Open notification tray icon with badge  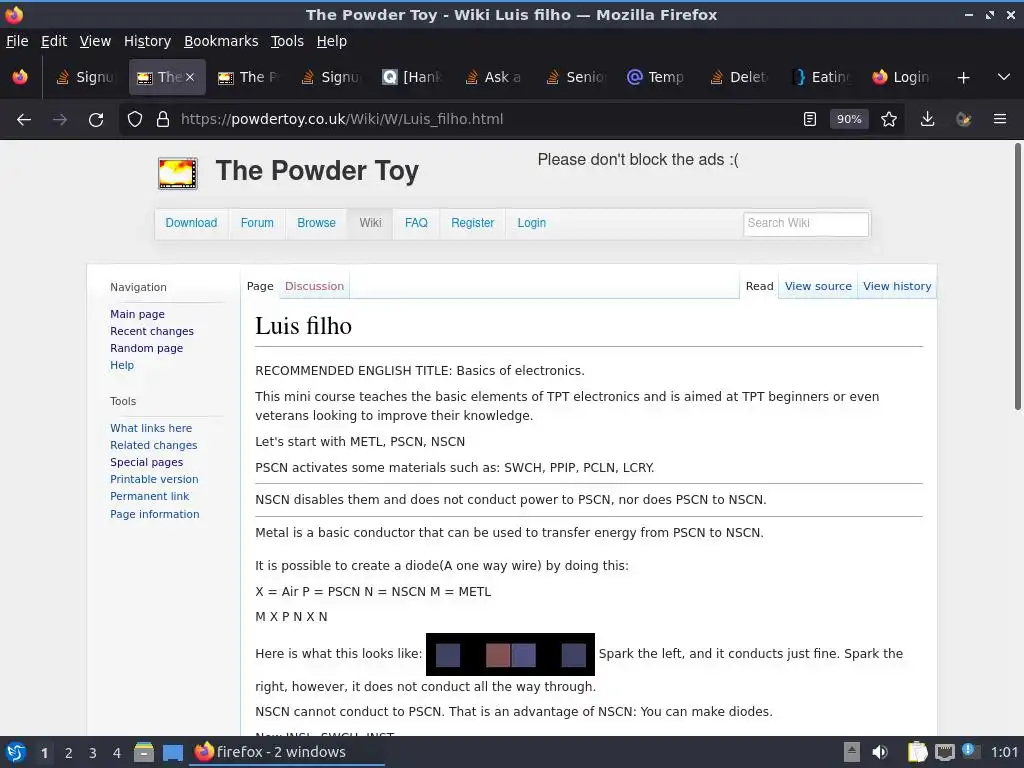click(969, 751)
